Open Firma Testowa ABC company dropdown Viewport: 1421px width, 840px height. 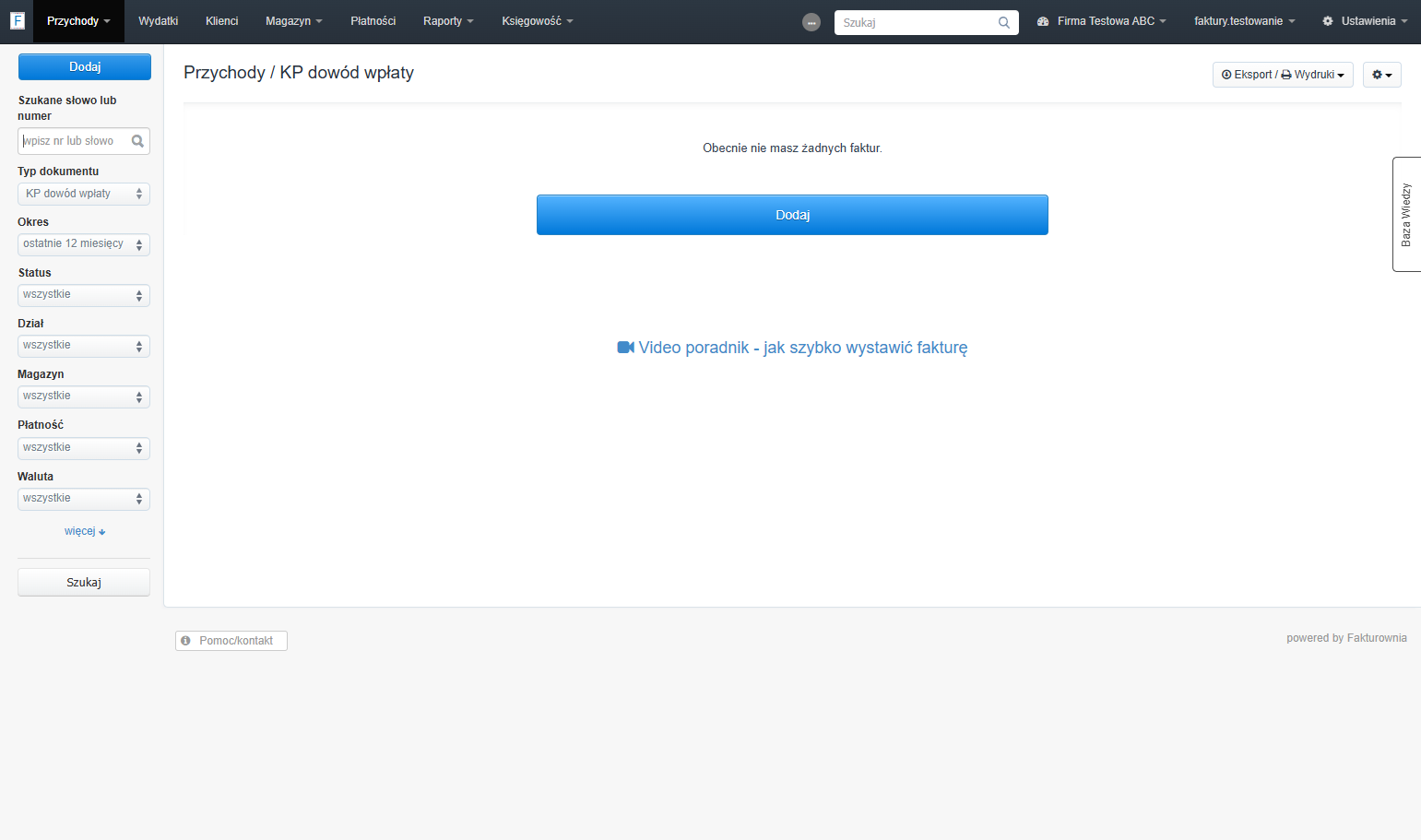(x=1102, y=21)
